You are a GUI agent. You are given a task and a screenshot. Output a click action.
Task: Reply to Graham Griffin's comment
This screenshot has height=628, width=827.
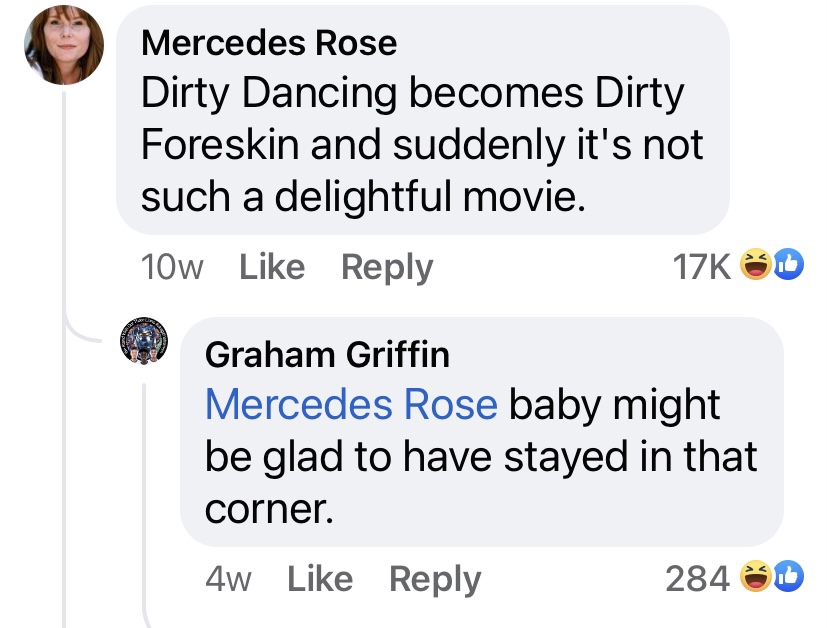coord(434,579)
